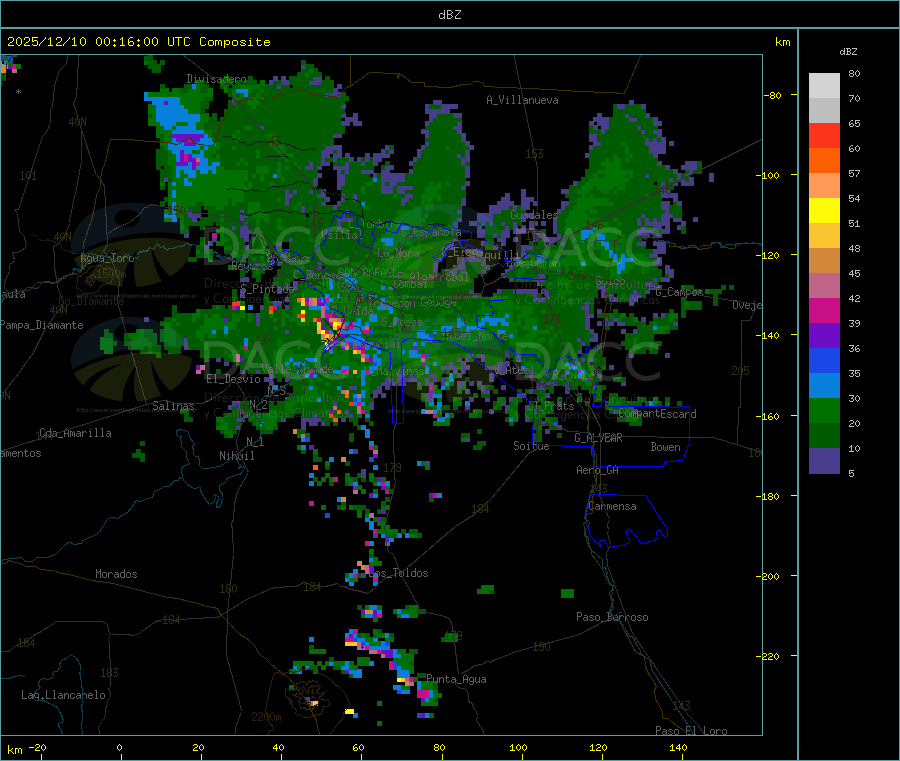Viewport: 900px width, 761px height.
Task: Click the Pampa_Diamante map label
Action: tap(42, 325)
